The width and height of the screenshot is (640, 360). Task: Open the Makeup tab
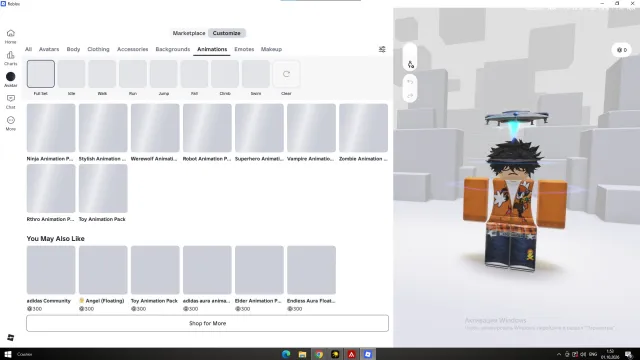point(271,49)
